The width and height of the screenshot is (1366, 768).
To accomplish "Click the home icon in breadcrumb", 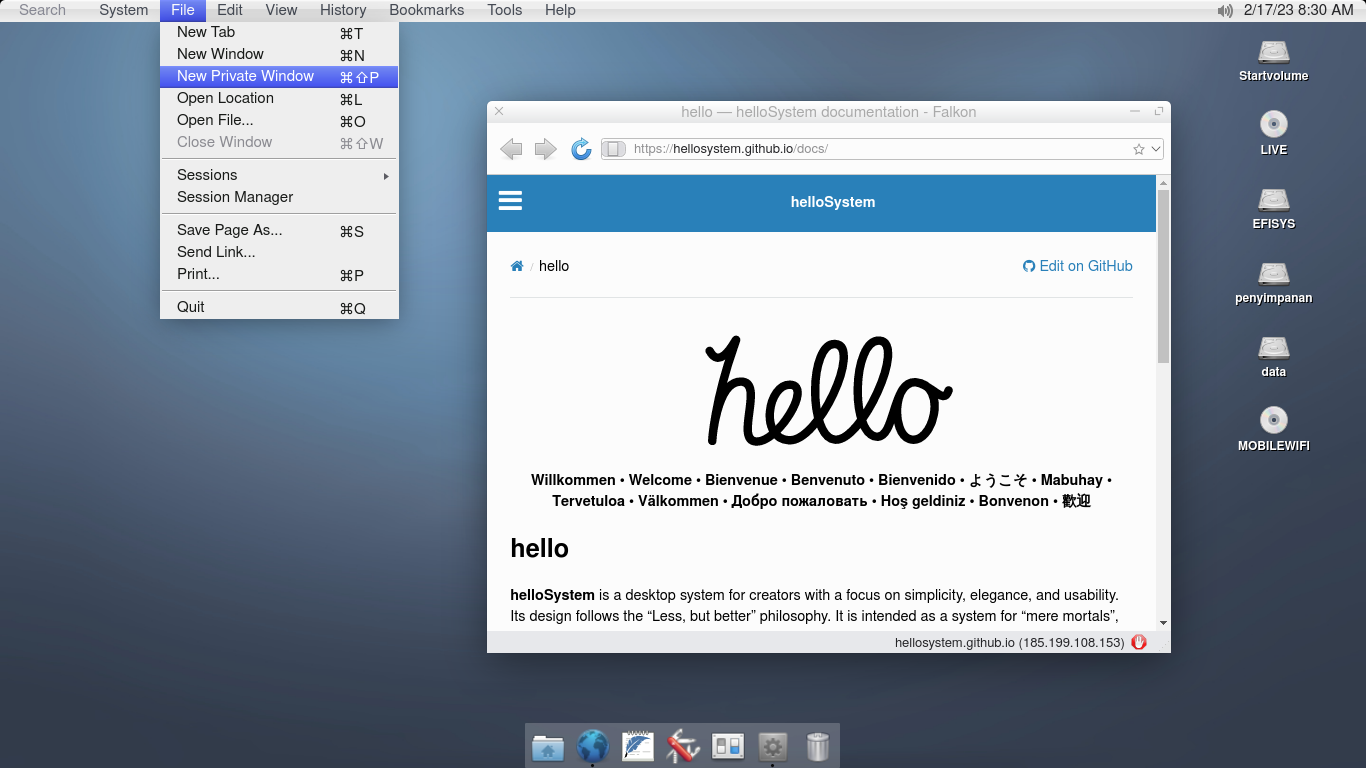I will pos(517,266).
